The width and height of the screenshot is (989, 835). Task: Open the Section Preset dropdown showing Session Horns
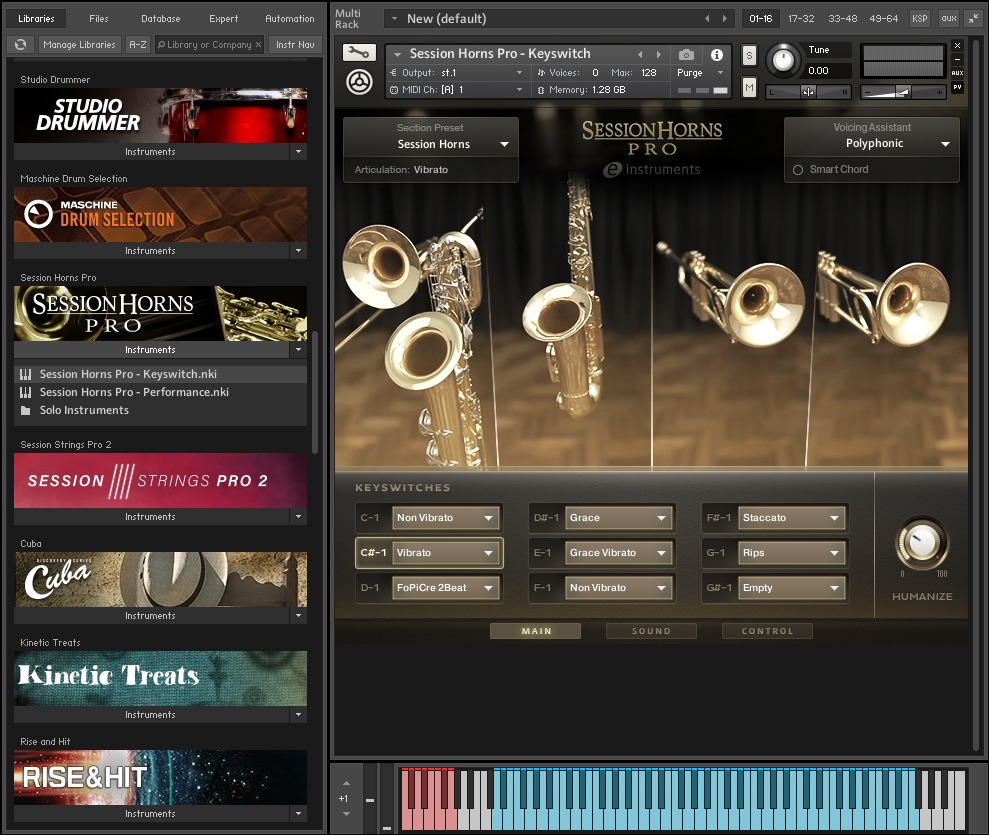coord(430,144)
